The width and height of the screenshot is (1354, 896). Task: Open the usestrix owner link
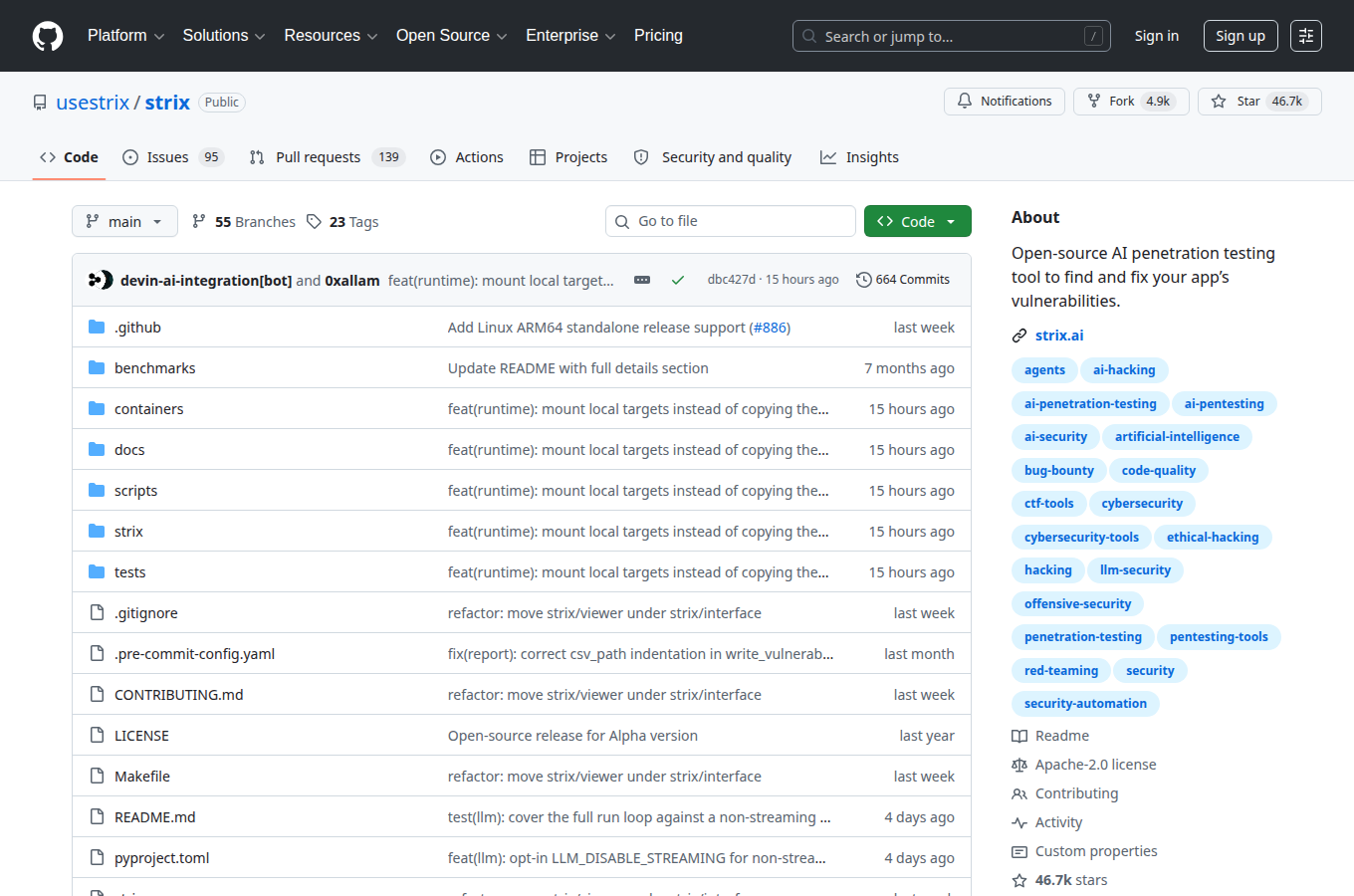click(x=93, y=103)
